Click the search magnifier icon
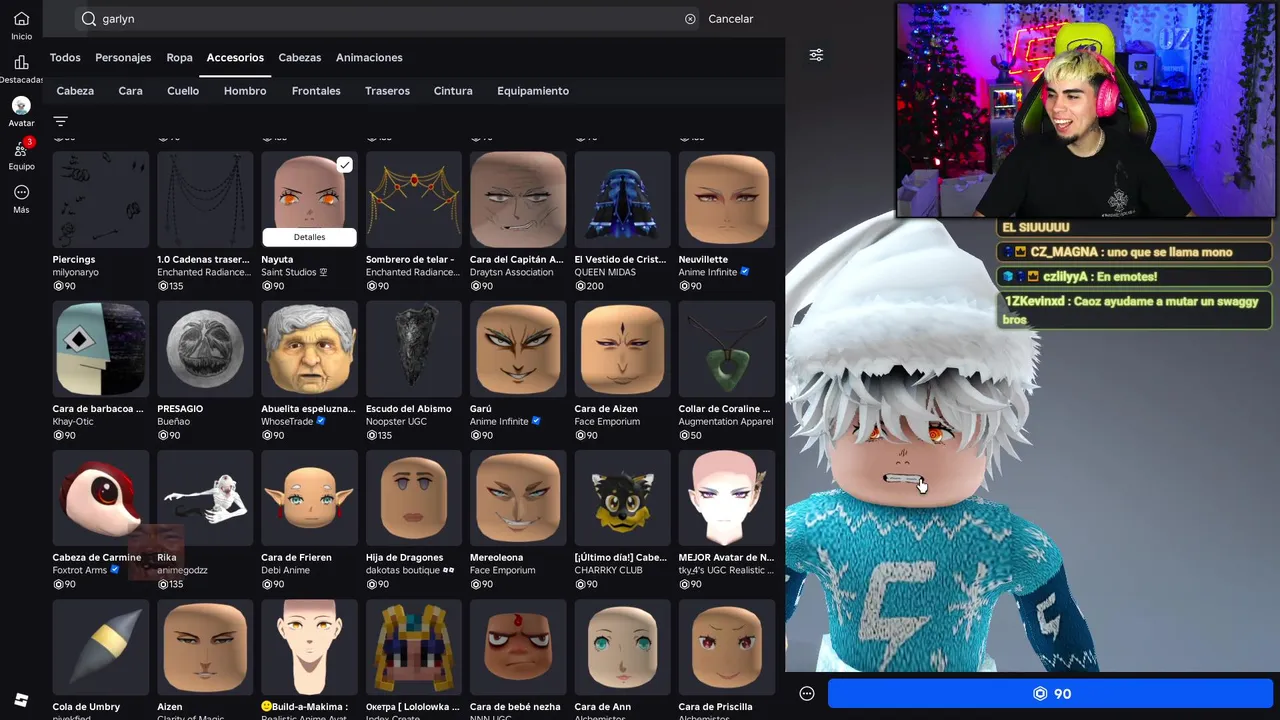The image size is (1280, 720). 89,19
